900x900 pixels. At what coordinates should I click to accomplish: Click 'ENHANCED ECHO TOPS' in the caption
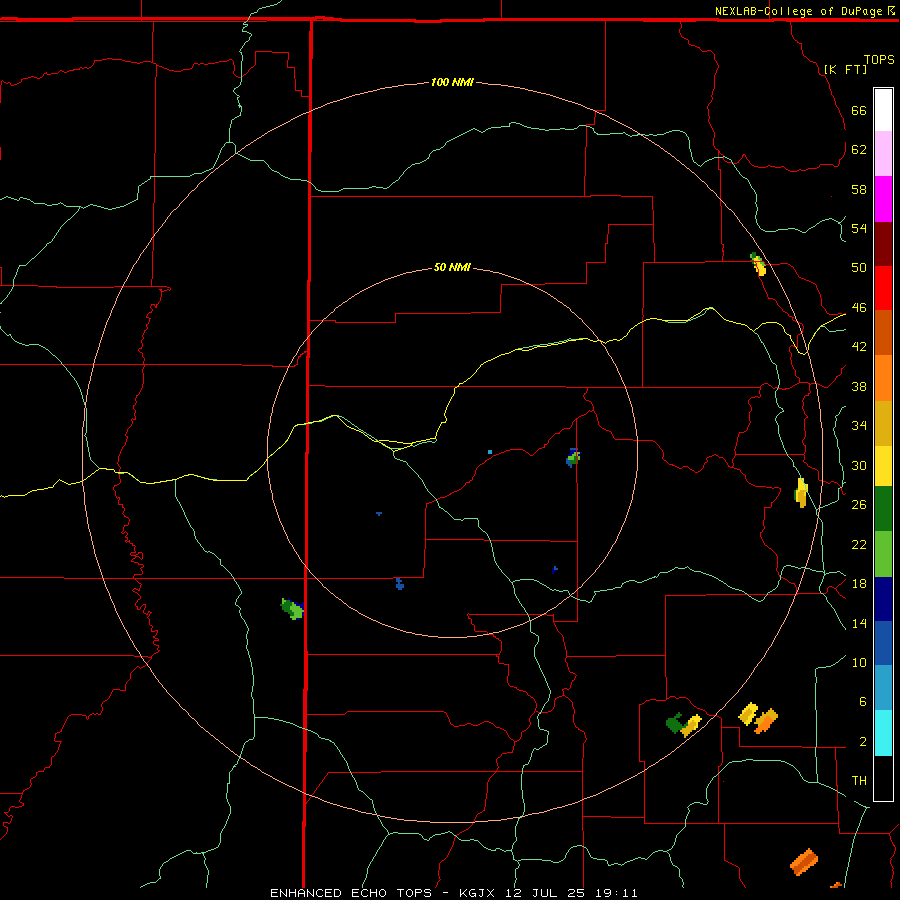[351, 893]
